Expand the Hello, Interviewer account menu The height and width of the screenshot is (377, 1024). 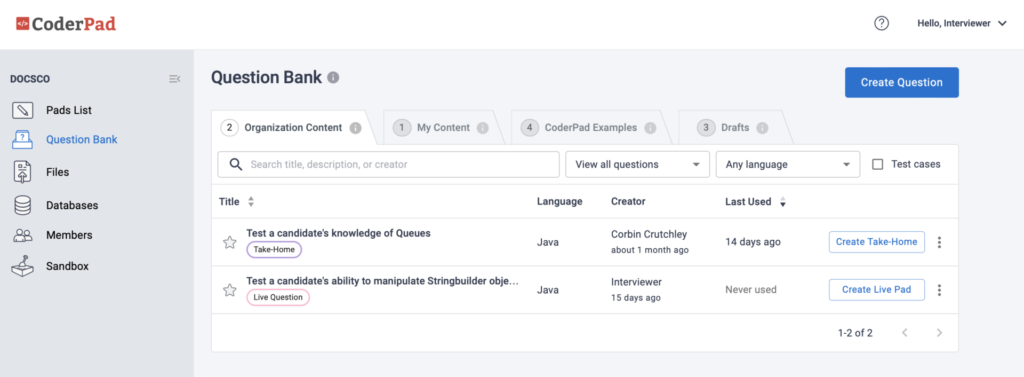(963, 24)
